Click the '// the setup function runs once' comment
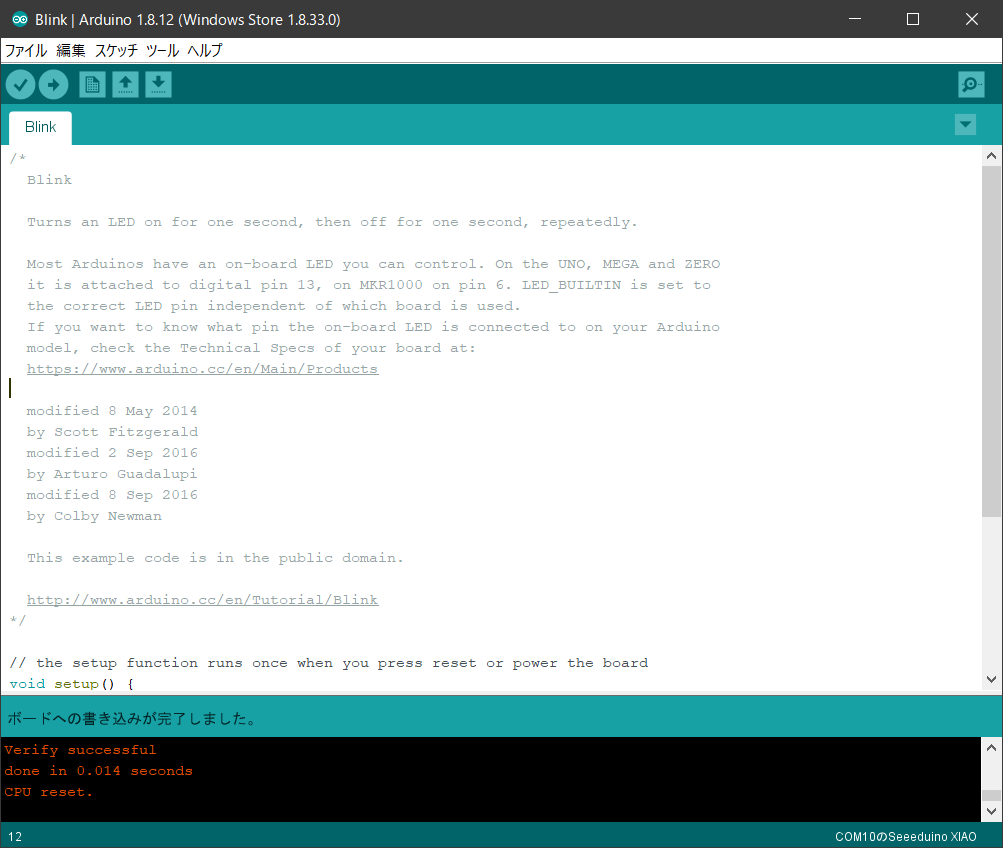 (x=329, y=663)
